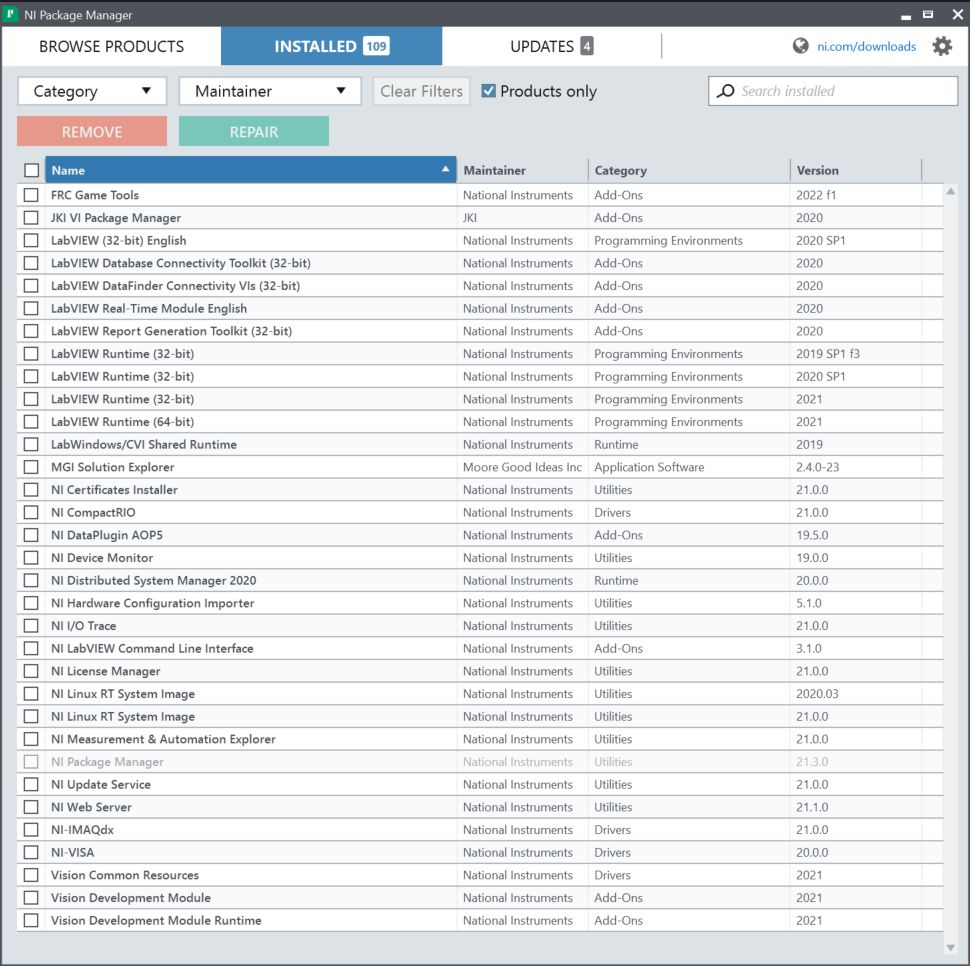Check the NI-VISA row checkbox
The height and width of the screenshot is (966, 970).
[31, 853]
